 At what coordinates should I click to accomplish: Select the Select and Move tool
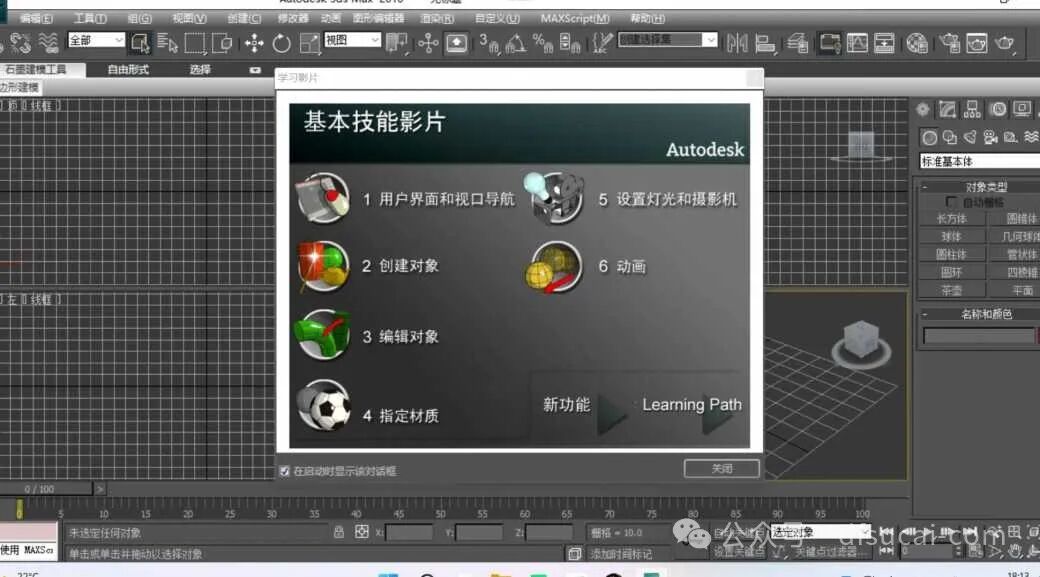(254, 44)
